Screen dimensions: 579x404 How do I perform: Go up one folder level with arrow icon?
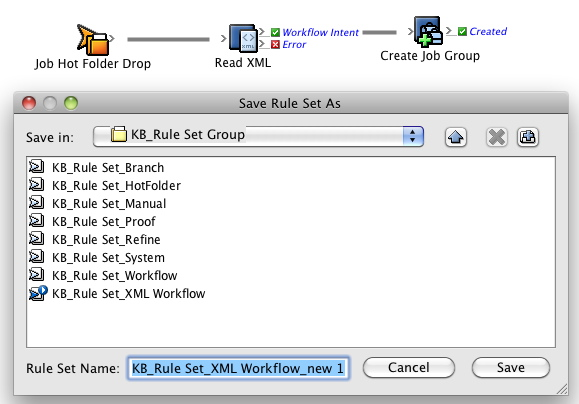point(456,137)
